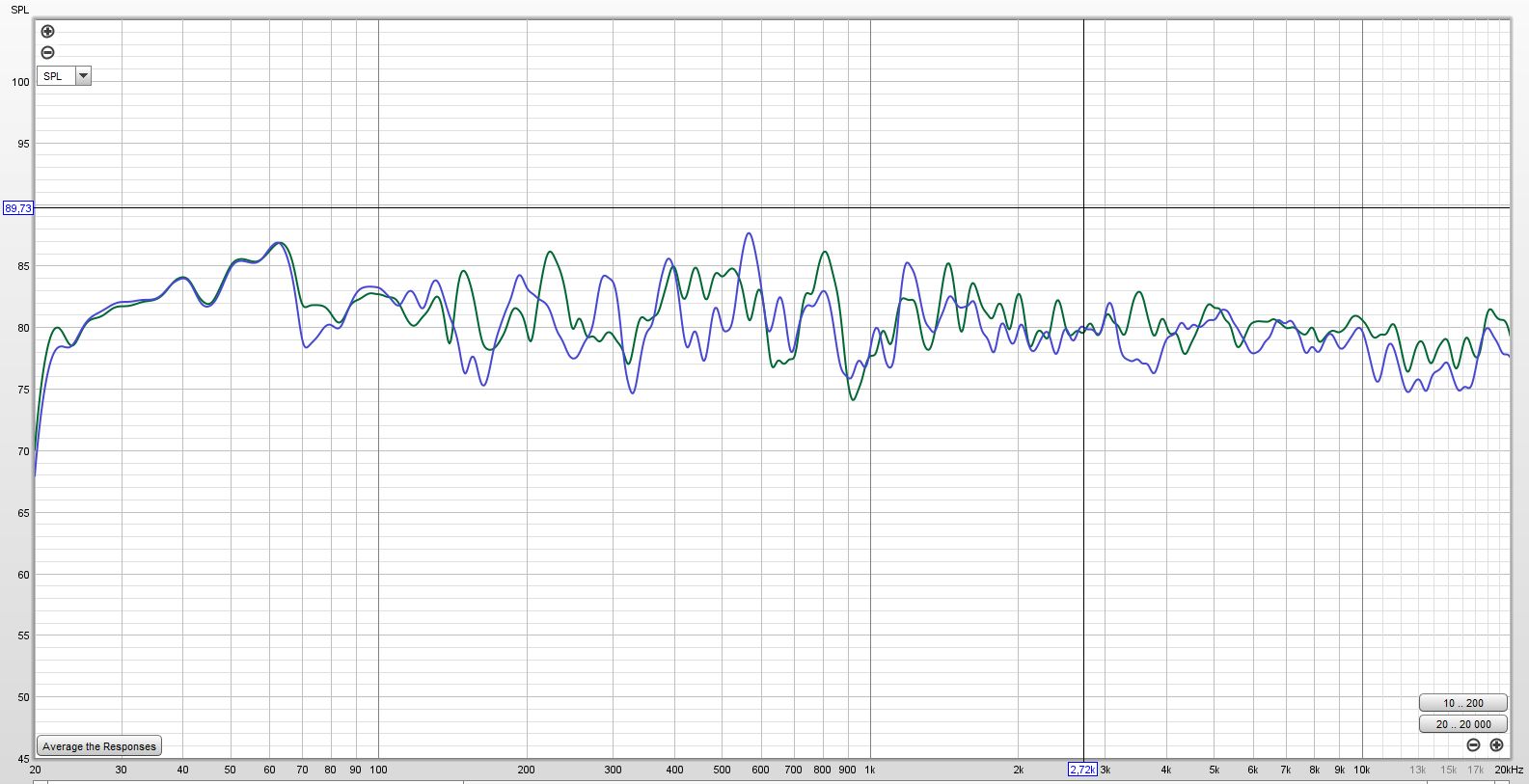Viewport: 1529px width, 784px height.
Task: Click the 300 label on the frequency axis
Action: point(613,770)
